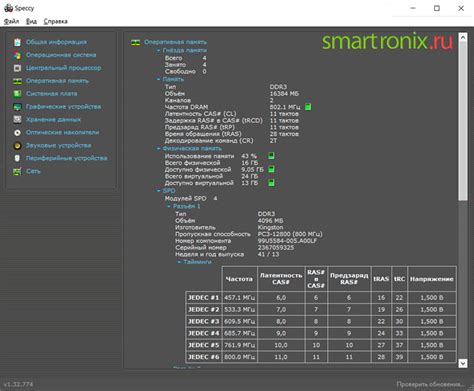The width and height of the screenshot is (474, 391).
Task: Collapse the Разъём 1 node
Action: pos(169,206)
